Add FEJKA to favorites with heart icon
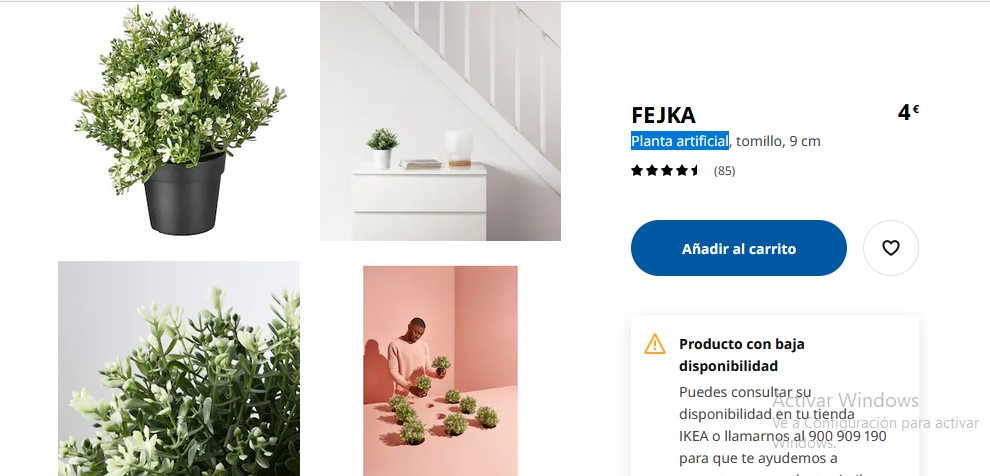Screen dimensions: 990x476 coord(890,248)
